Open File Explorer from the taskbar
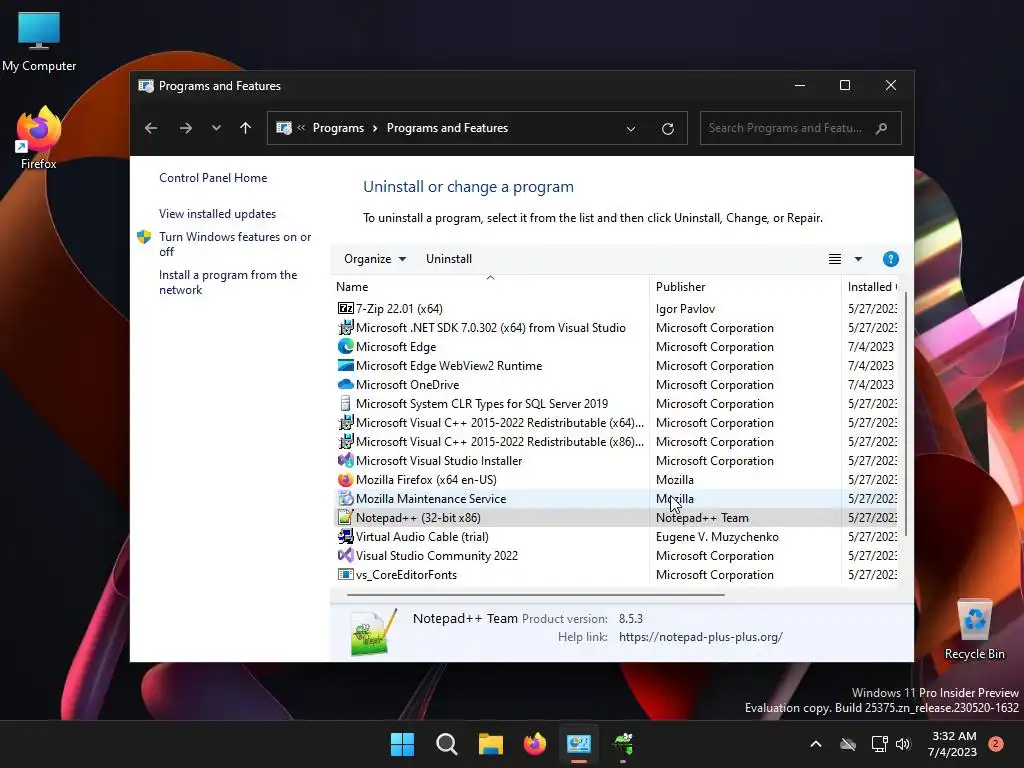Viewport: 1024px width, 768px height. (x=490, y=744)
